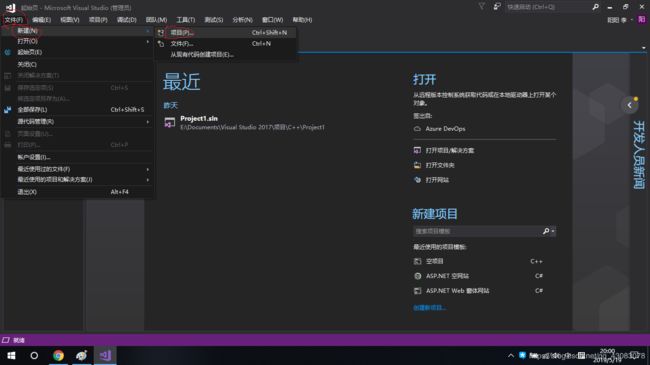This screenshot has height=365, width=650.
Task: Open the Windows Start menu
Action: [x=11, y=355]
